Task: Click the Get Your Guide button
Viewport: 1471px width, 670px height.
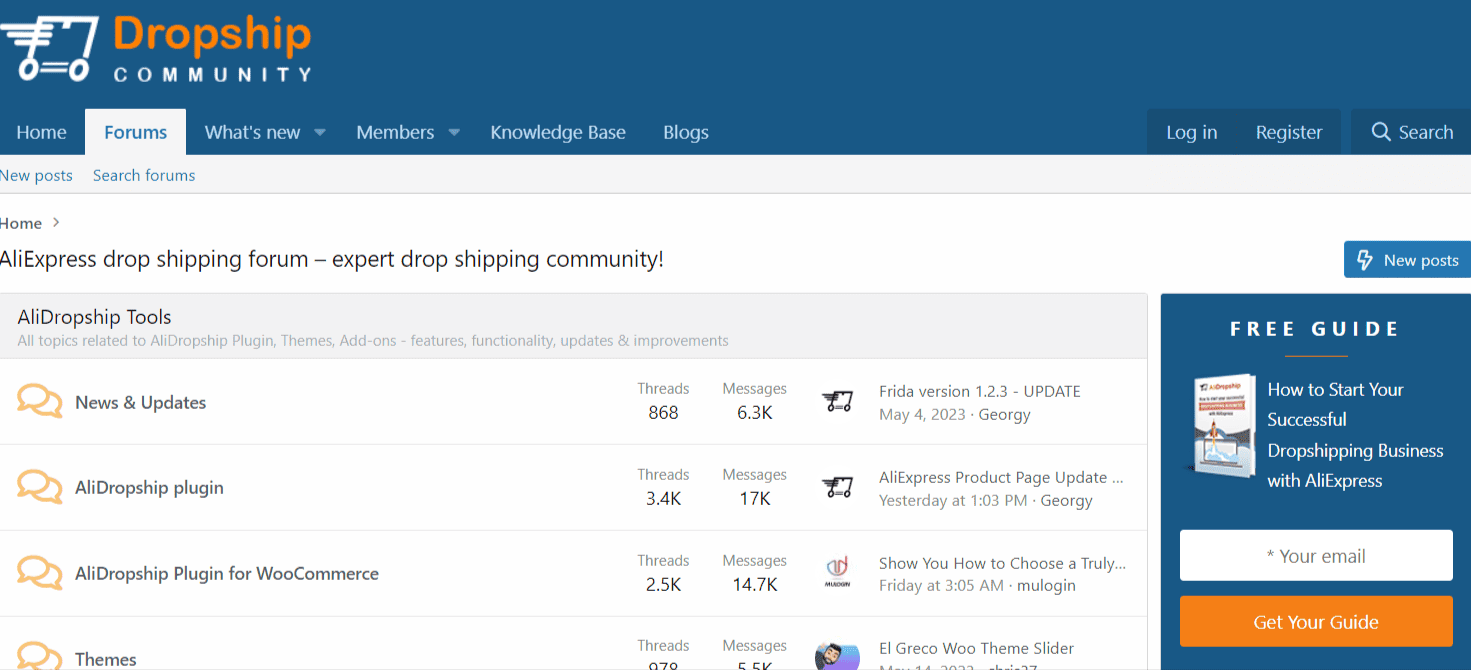Action: click(x=1315, y=621)
